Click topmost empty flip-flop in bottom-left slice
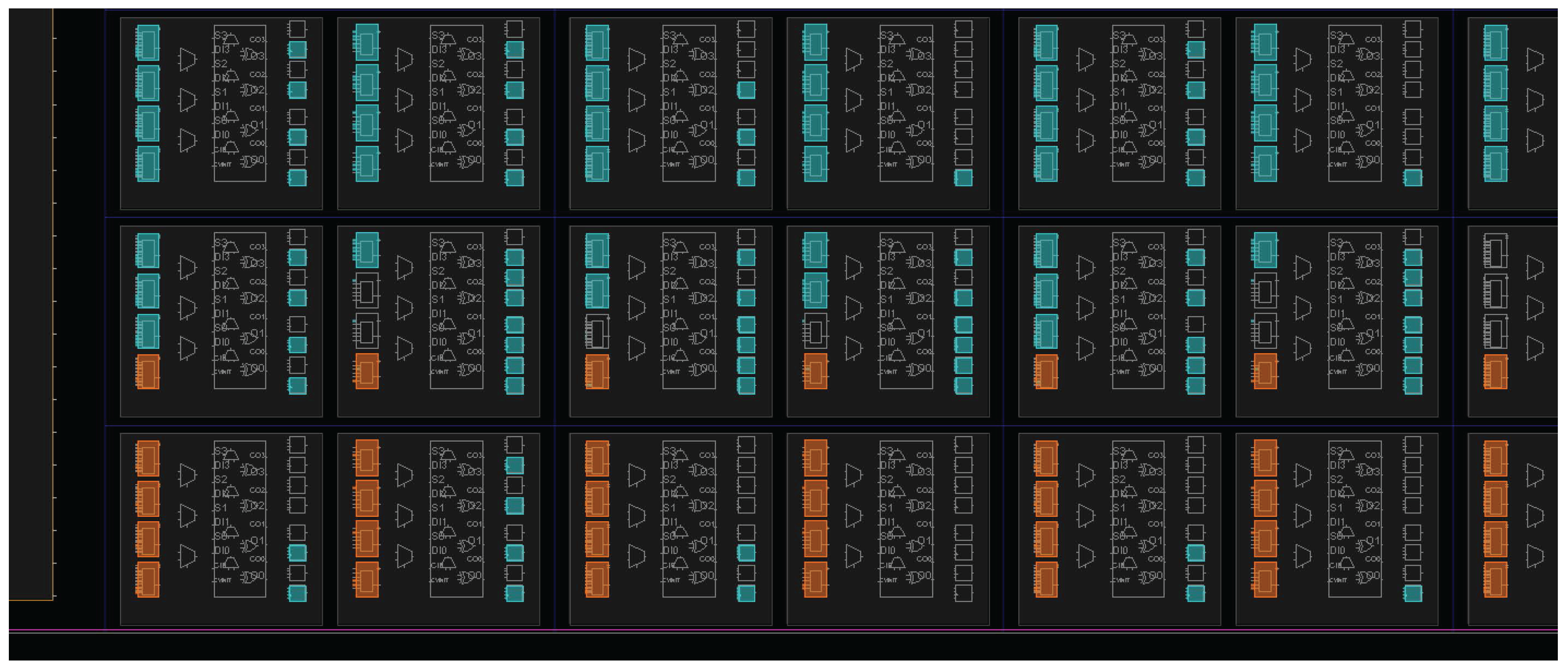 coord(297,445)
